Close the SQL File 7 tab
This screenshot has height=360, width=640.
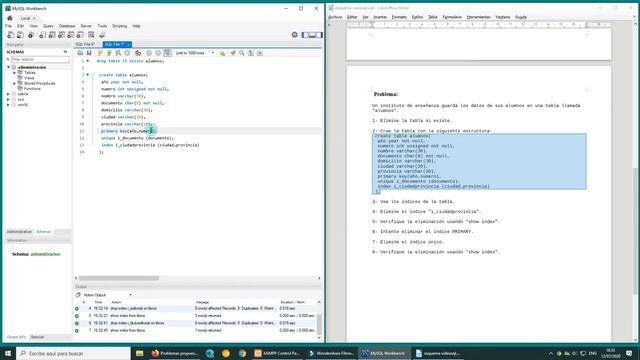(128, 44)
